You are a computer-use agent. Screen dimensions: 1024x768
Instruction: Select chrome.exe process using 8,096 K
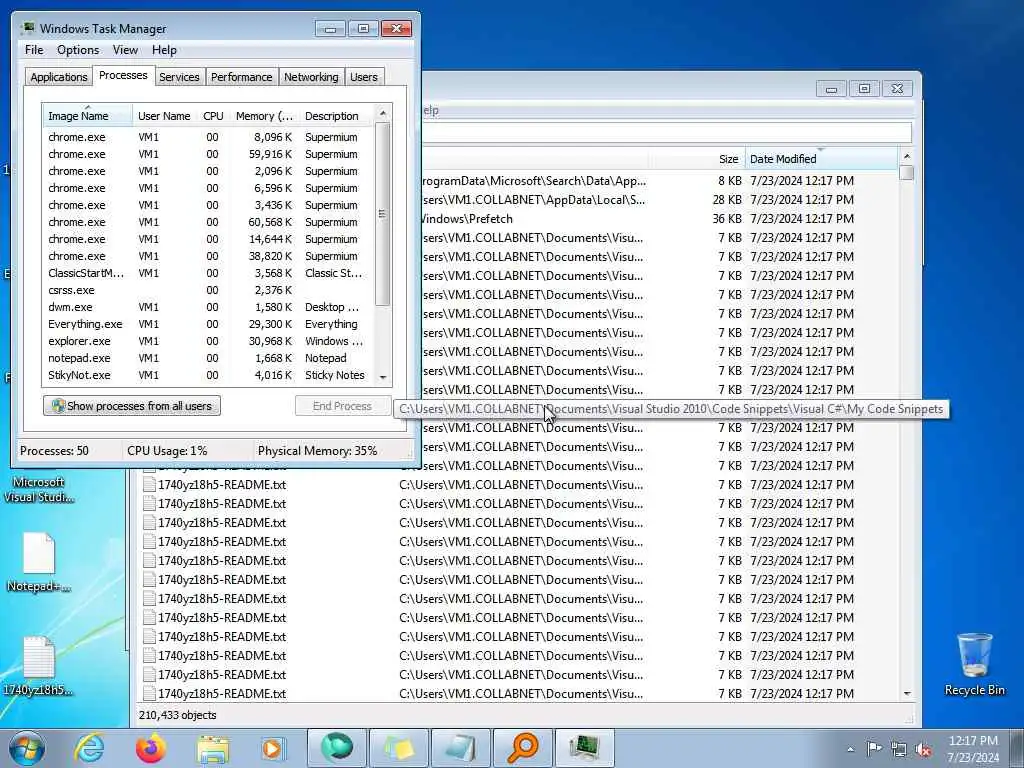[x=209, y=137]
